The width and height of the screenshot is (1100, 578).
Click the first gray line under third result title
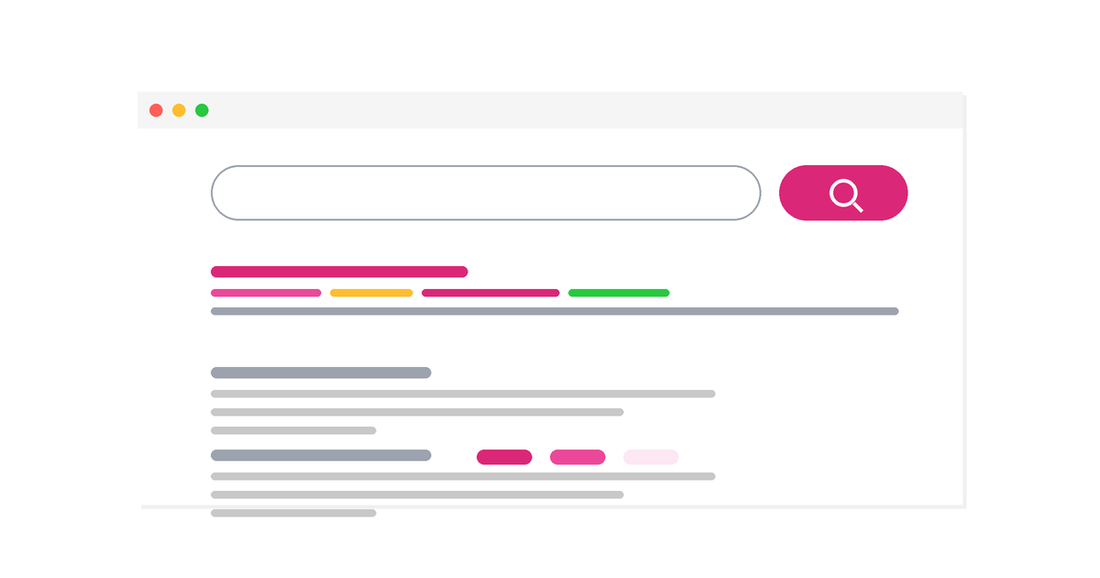[x=463, y=476]
